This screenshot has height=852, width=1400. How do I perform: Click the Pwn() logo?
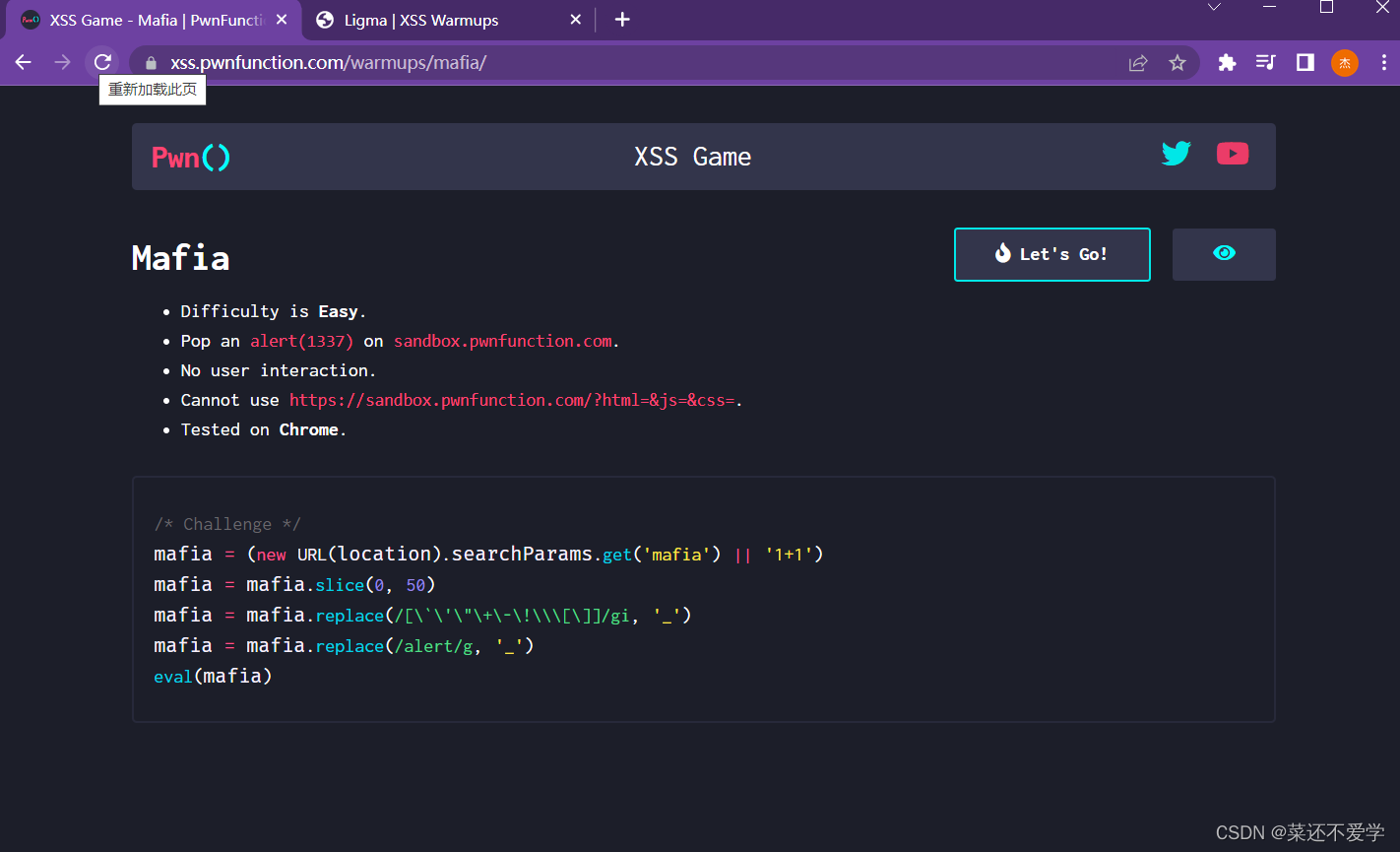pos(191,157)
